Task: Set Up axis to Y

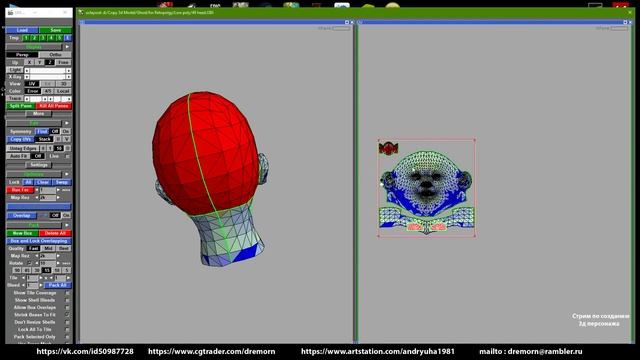Action: 39,62
